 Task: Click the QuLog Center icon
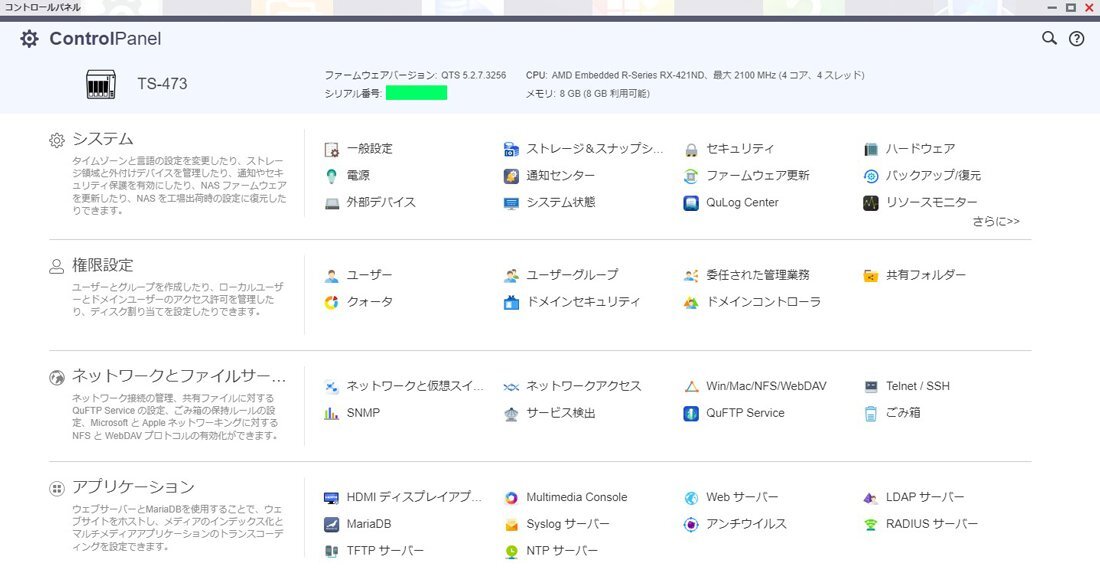coord(691,203)
